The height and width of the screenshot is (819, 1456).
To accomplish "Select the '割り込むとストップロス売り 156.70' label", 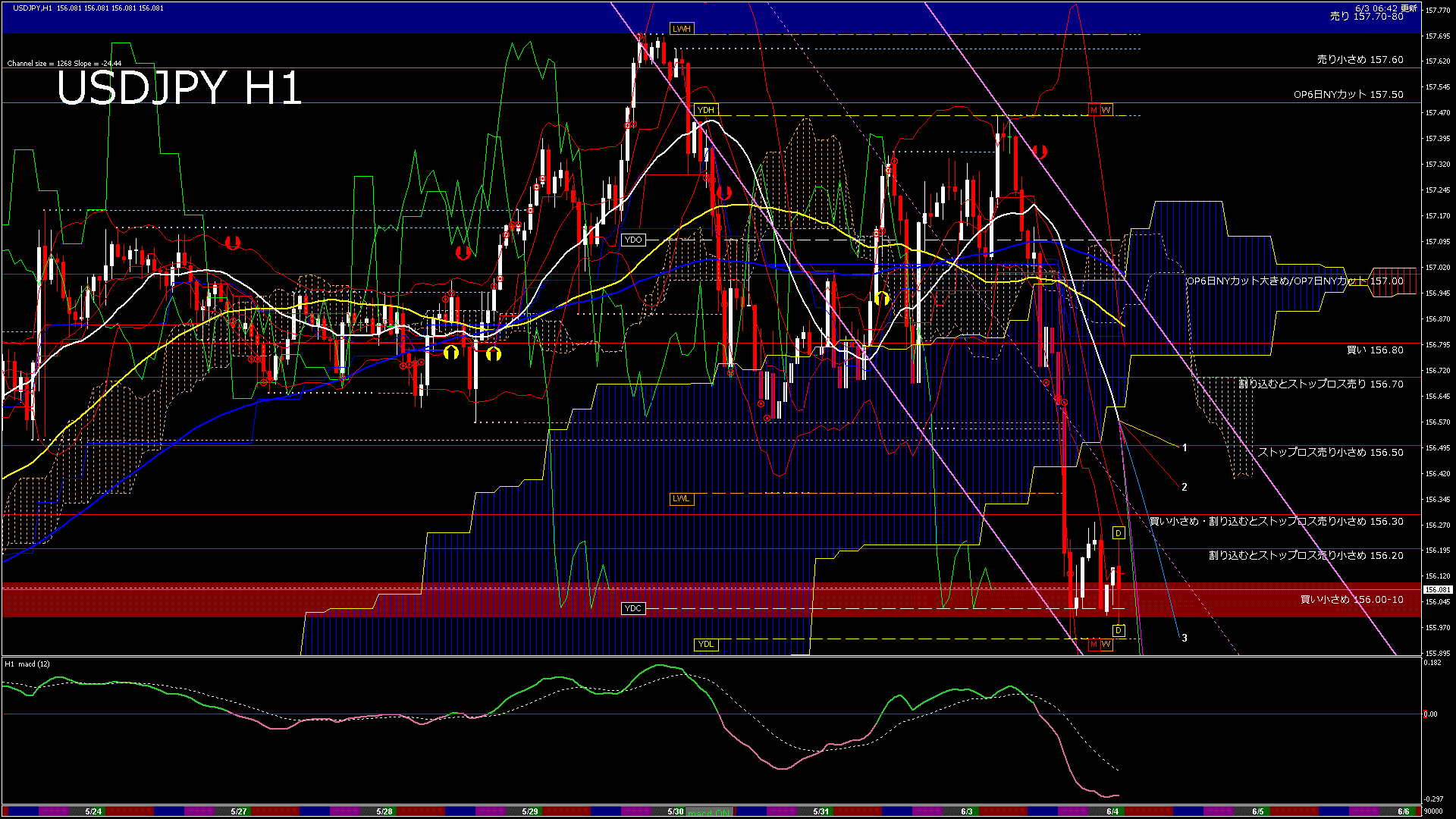I will 1321,384.
